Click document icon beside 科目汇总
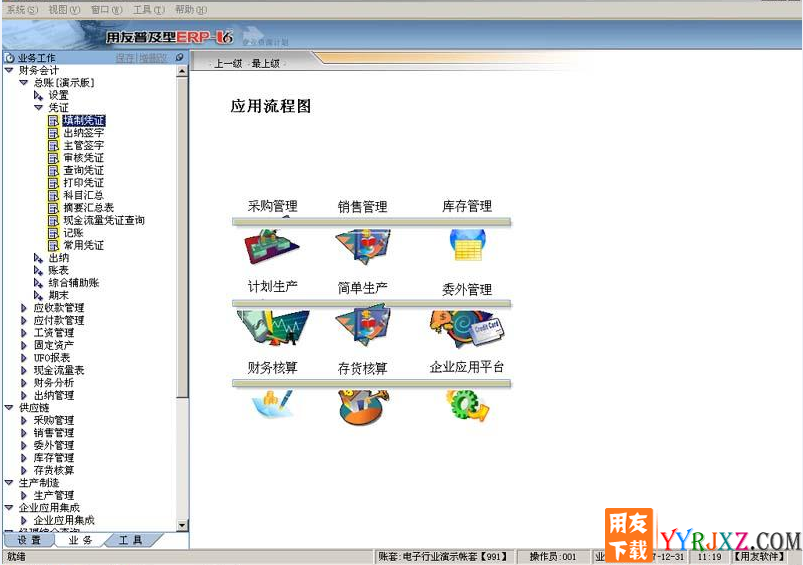 [x=53, y=195]
